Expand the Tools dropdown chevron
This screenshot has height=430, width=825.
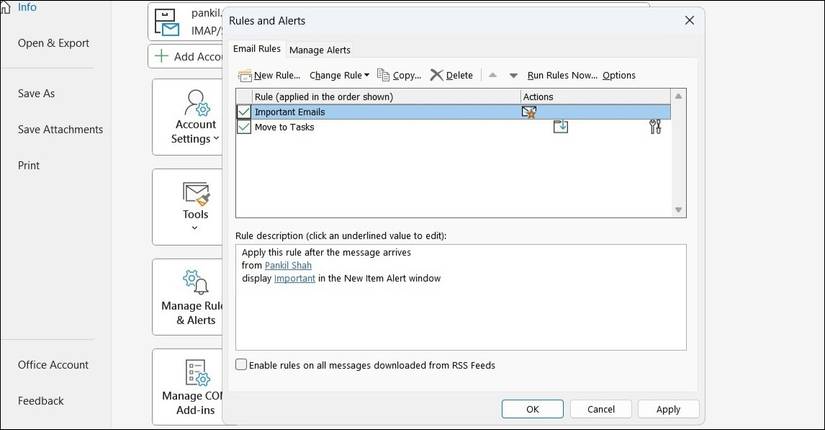click(x=195, y=228)
